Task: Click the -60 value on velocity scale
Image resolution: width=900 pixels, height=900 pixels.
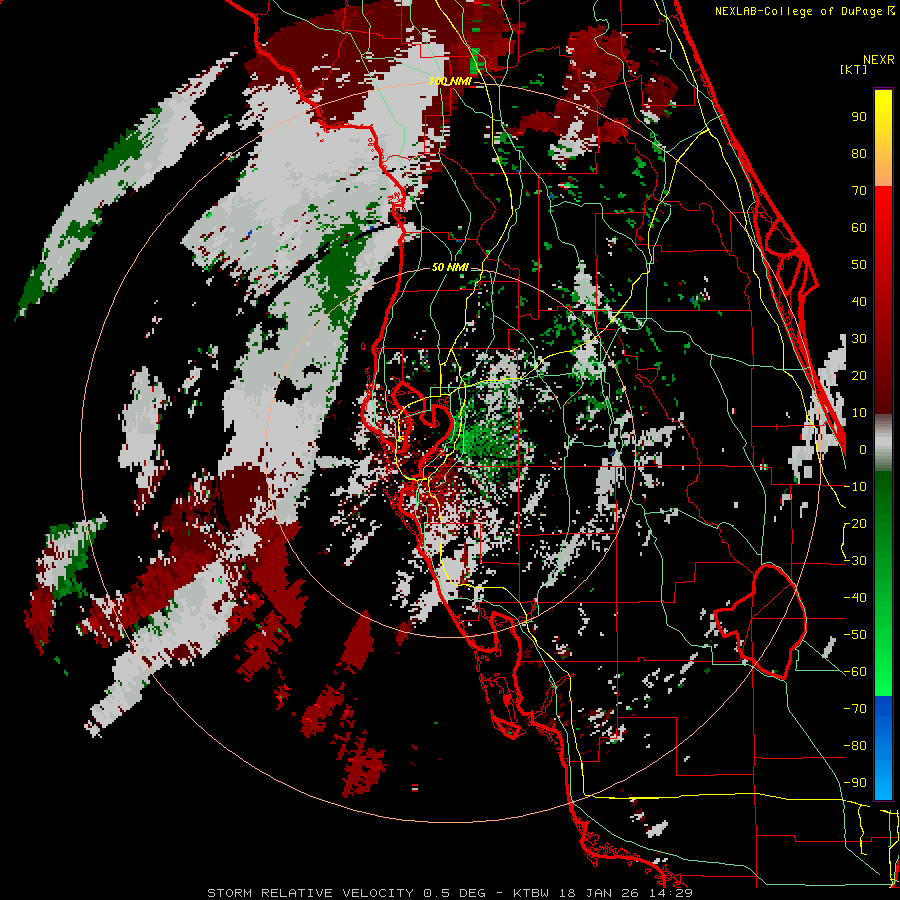Action: (x=855, y=672)
